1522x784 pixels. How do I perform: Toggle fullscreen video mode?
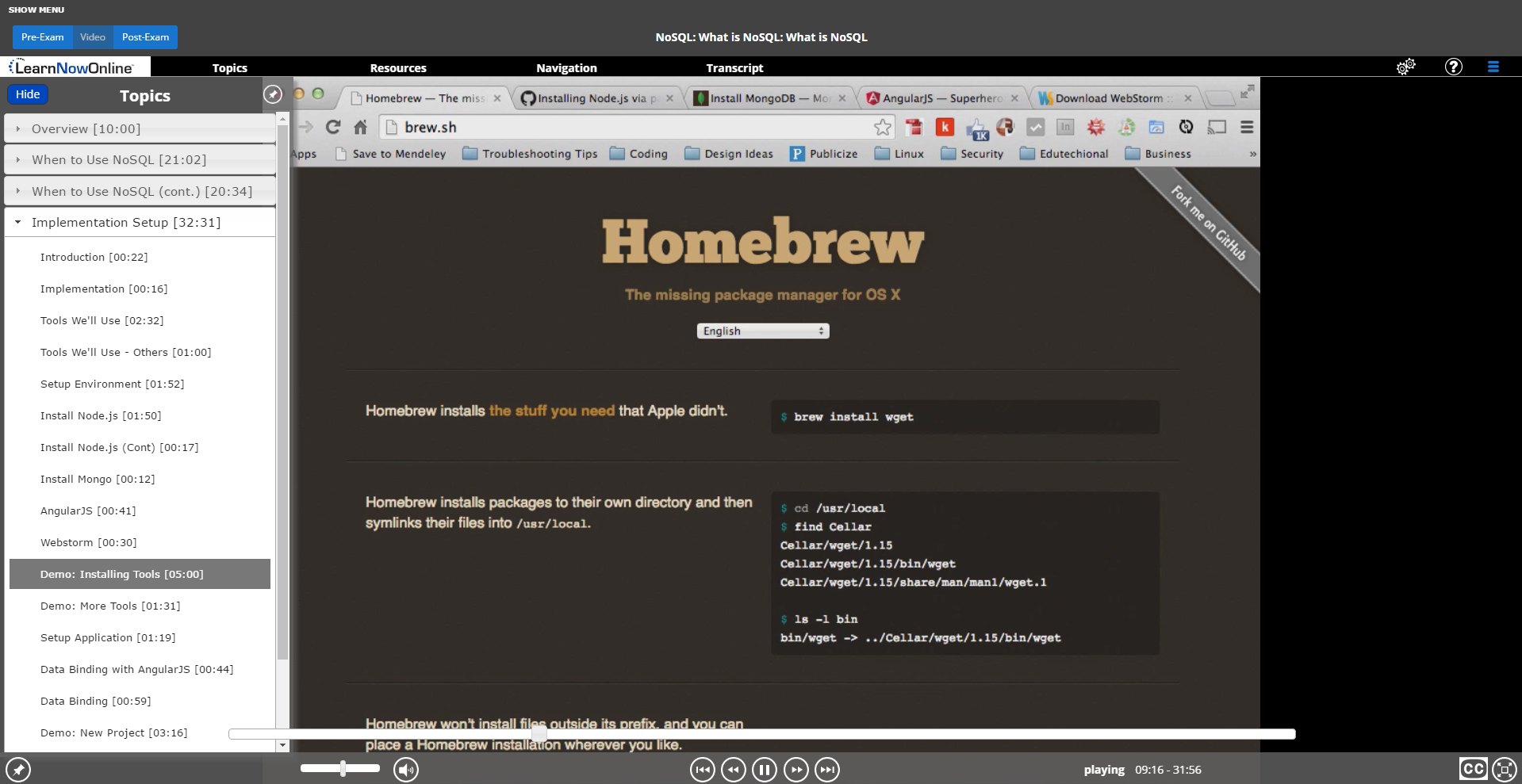tap(1505, 769)
